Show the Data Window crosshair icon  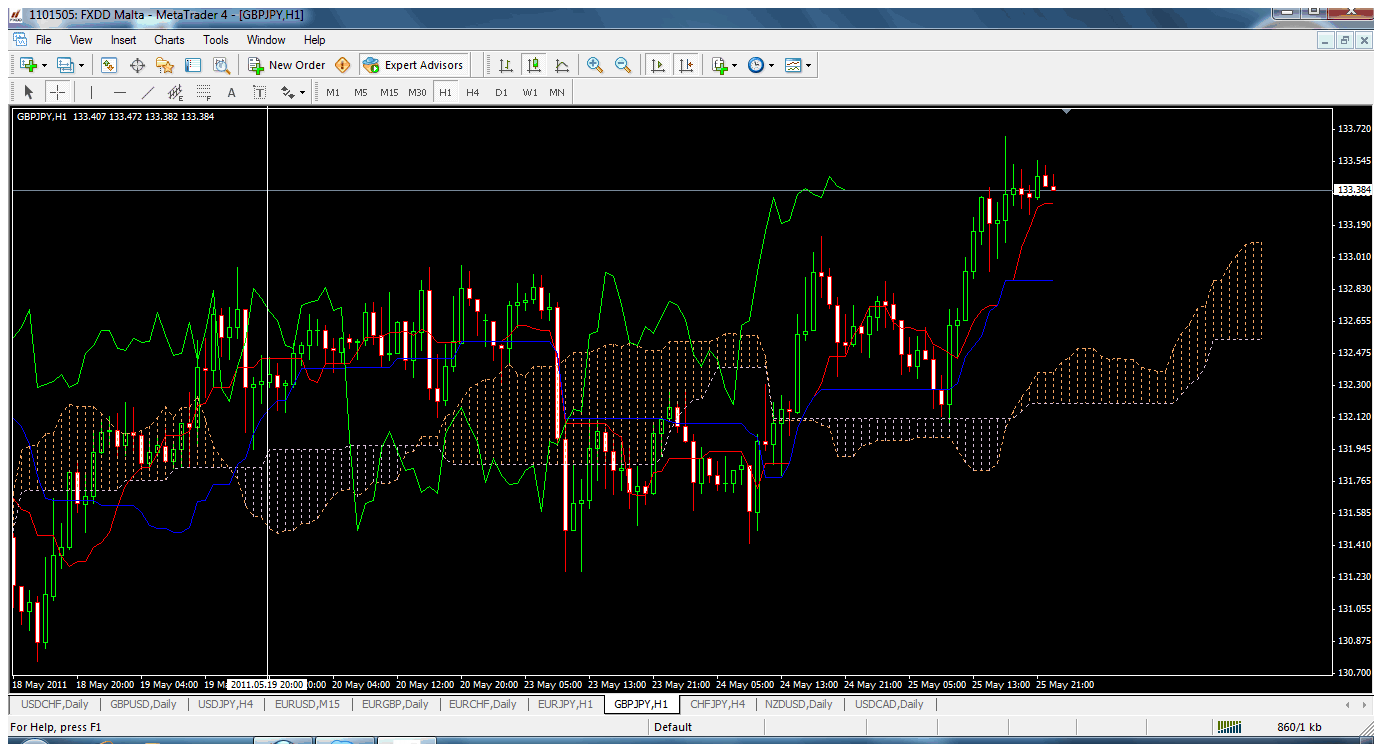[x=138, y=65]
